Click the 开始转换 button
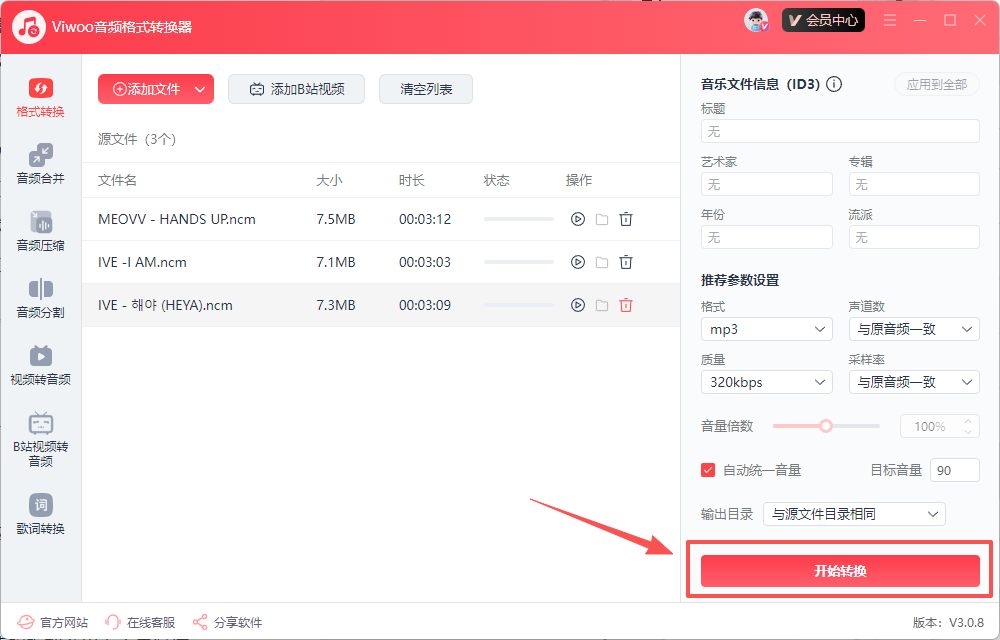The width and height of the screenshot is (1000, 640). [x=840, y=571]
